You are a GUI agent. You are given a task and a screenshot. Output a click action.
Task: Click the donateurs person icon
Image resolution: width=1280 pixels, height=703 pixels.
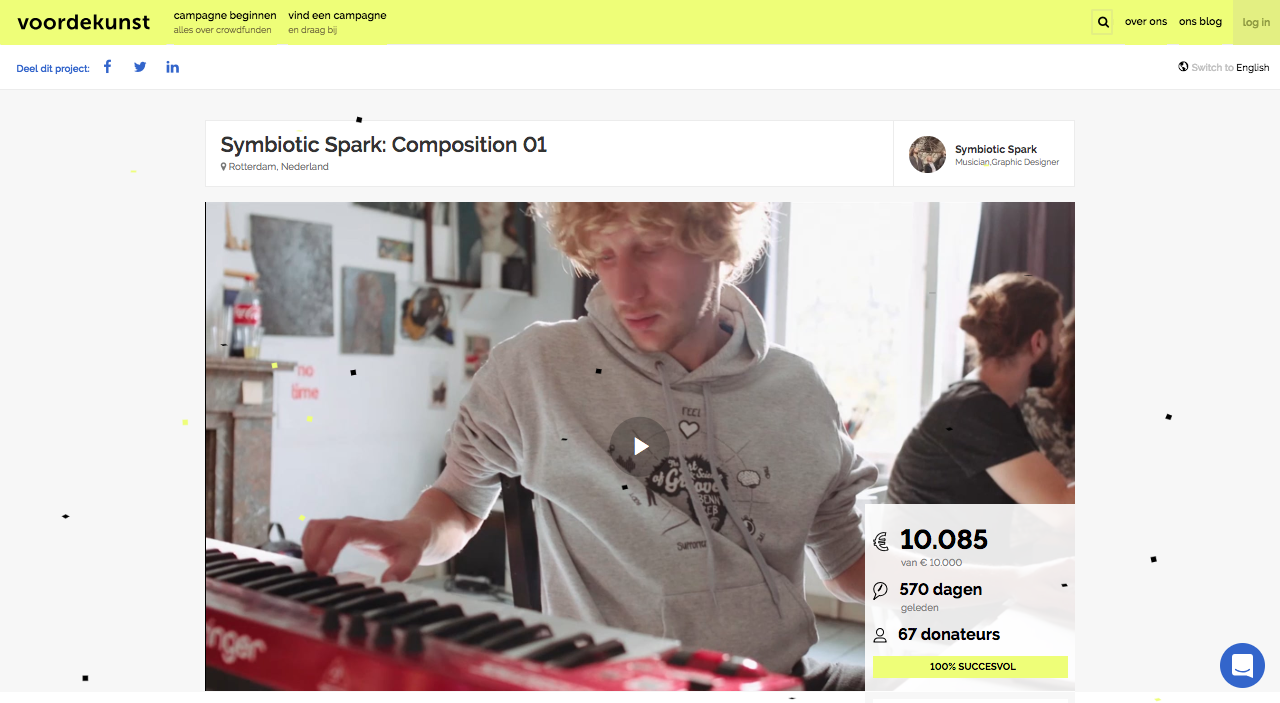pyautogui.click(x=880, y=635)
